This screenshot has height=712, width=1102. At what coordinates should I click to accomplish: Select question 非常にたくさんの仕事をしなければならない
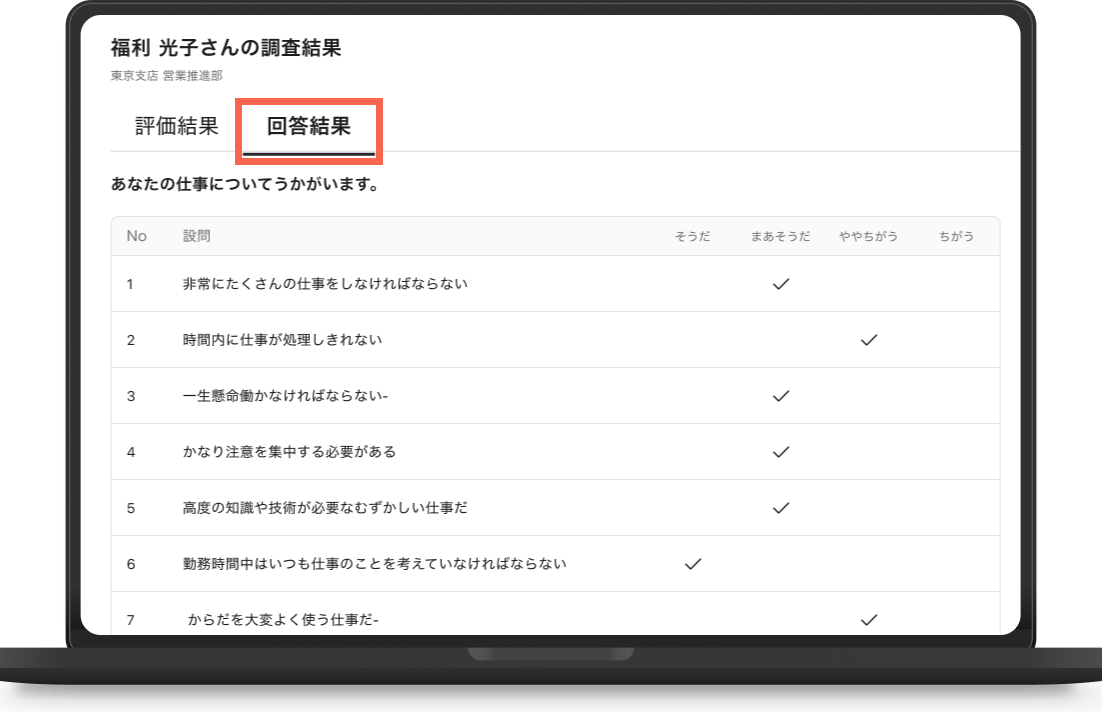pyautogui.click(x=325, y=284)
